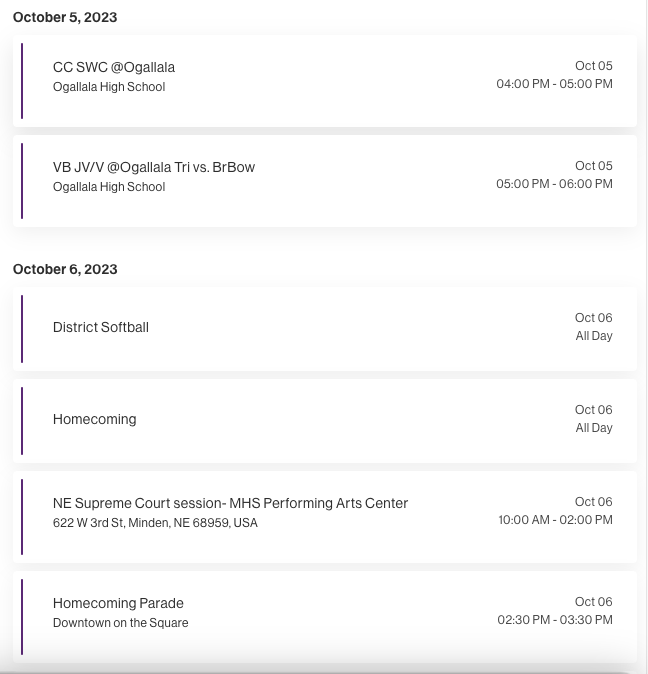Click the 622 W 3rd St, Minden address

pos(155,523)
